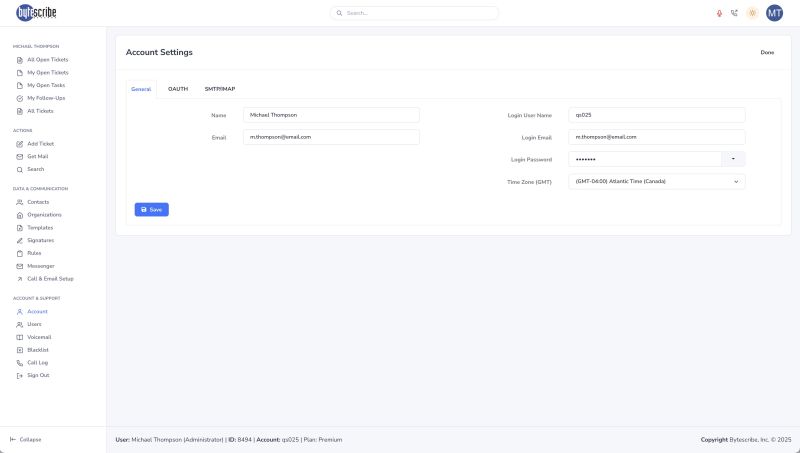Image resolution: width=800 pixels, height=453 pixels.
Task: Switch to the SMTP/IMAP tab
Action: coord(219,89)
